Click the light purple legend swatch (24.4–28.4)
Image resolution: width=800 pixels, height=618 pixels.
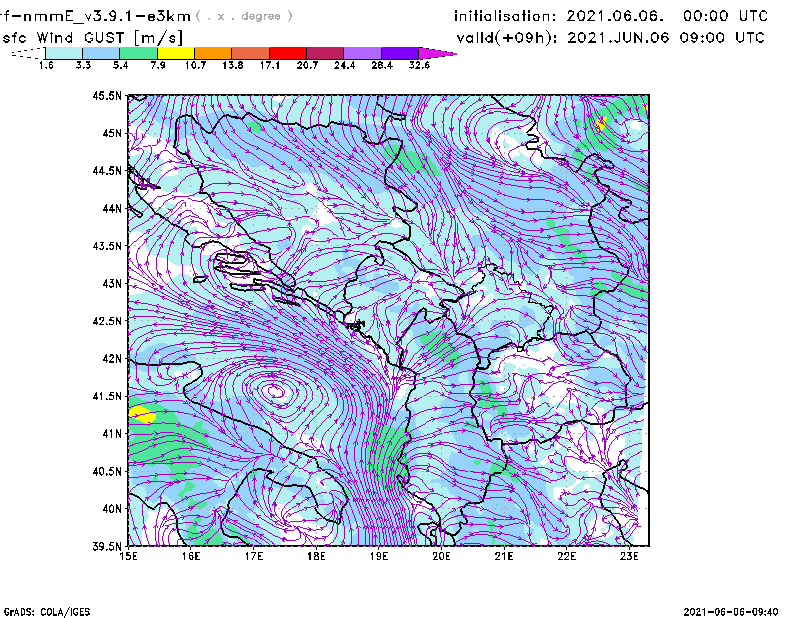(363, 53)
